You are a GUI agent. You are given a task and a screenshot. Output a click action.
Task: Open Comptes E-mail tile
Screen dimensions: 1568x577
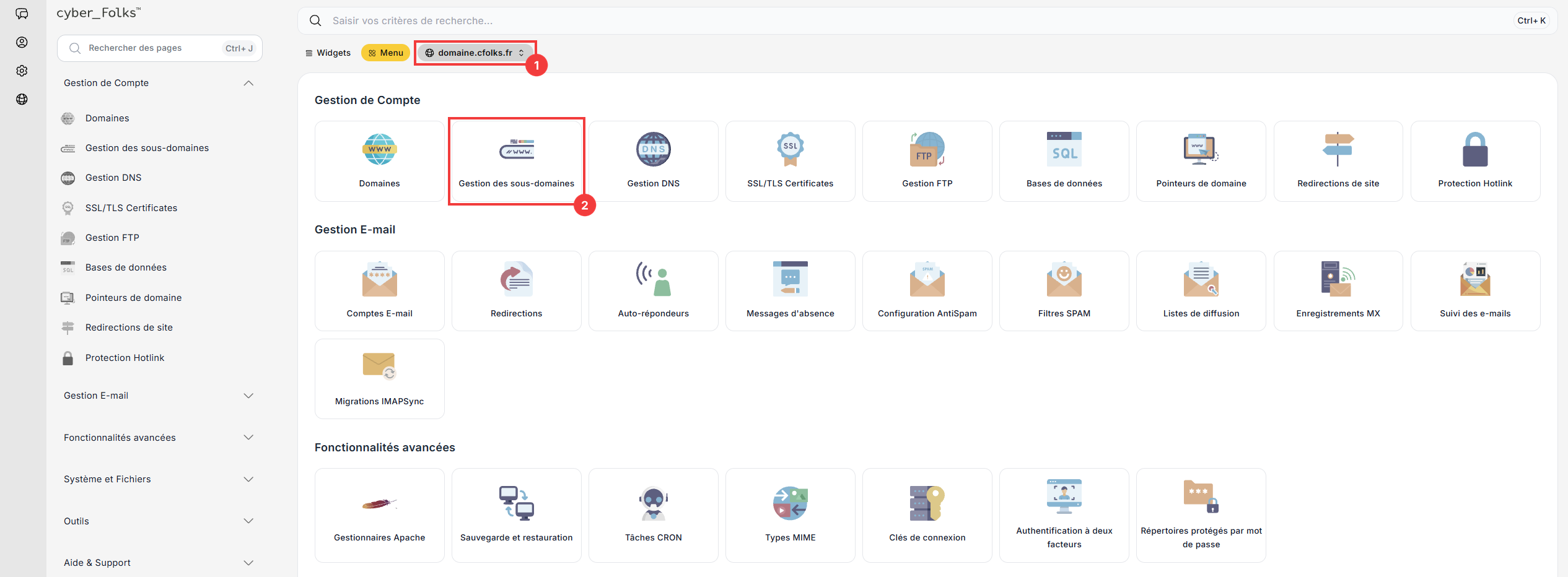click(379, 291)
